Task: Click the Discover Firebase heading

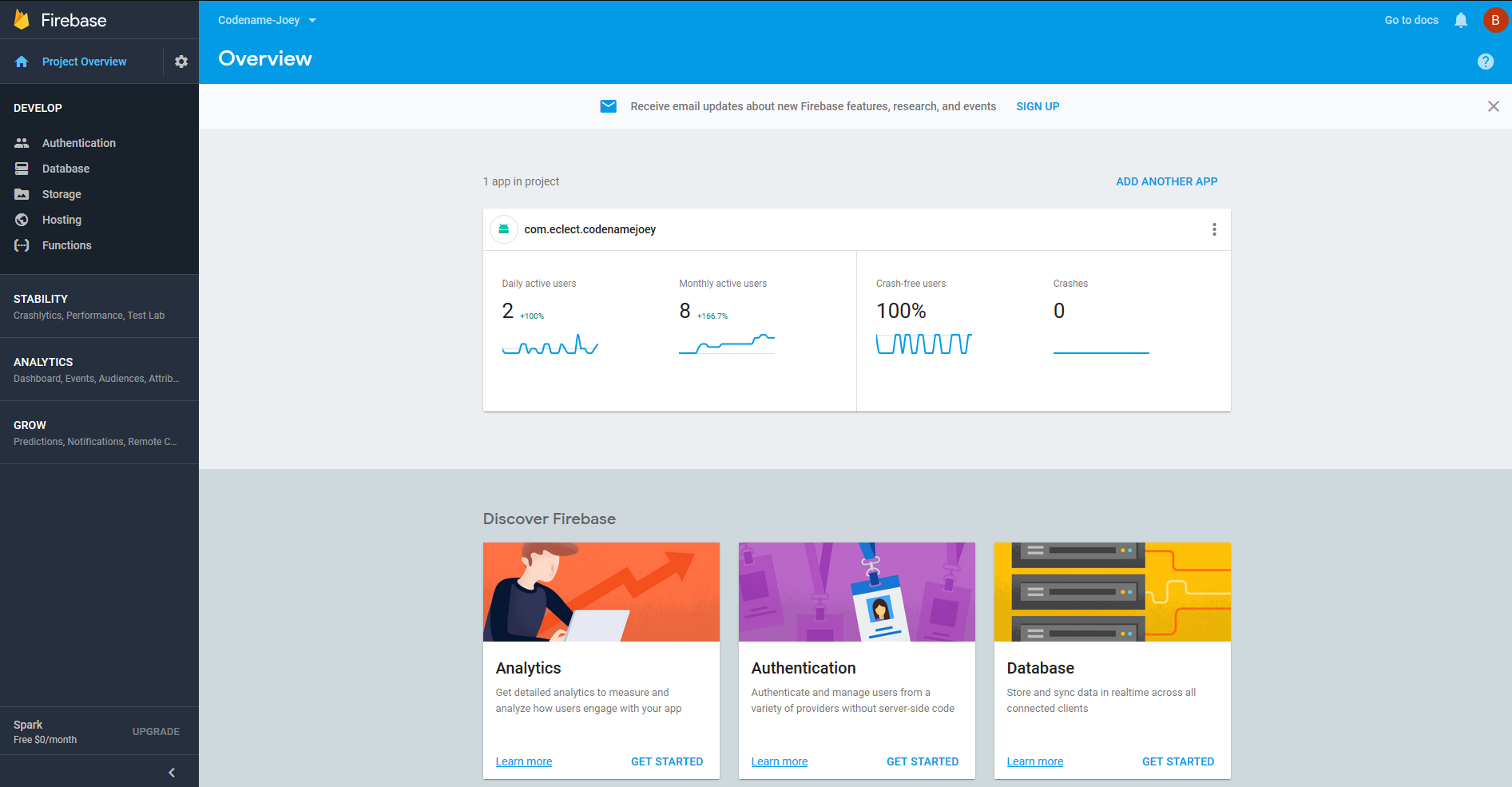Action: click(x=550, y=519)
